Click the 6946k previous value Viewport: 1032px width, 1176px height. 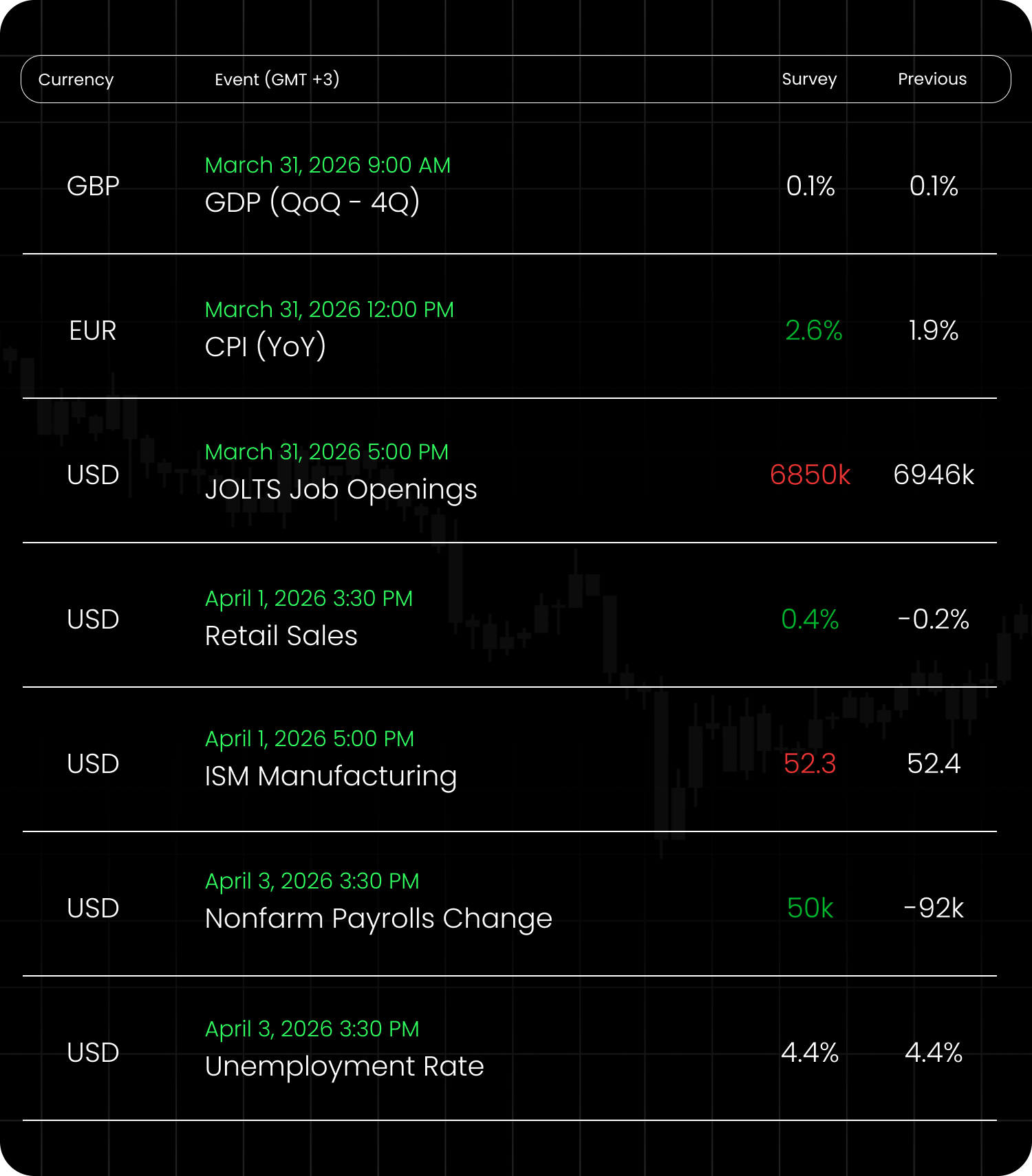click(x=934, y=475)
